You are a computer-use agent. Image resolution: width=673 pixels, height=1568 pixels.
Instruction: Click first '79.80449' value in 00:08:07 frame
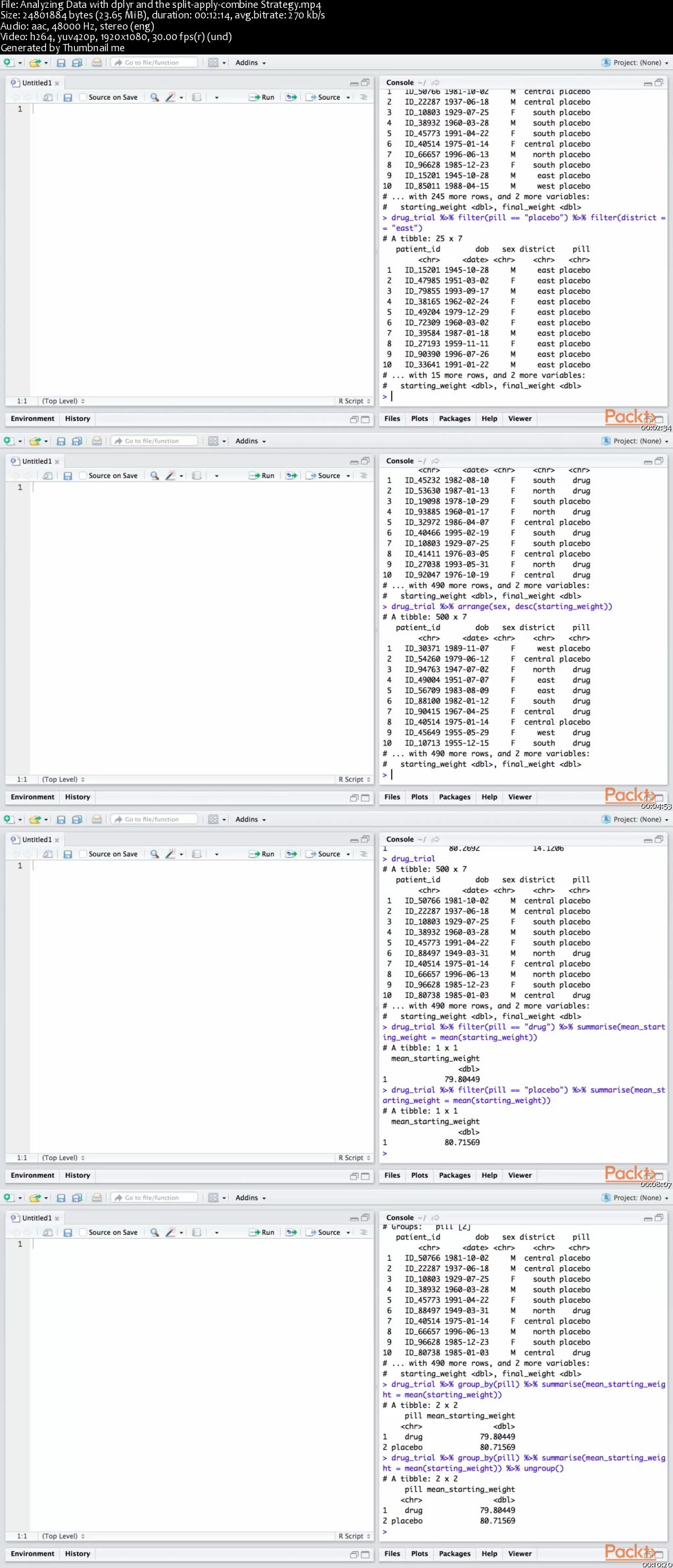[x=462, y=1079]
